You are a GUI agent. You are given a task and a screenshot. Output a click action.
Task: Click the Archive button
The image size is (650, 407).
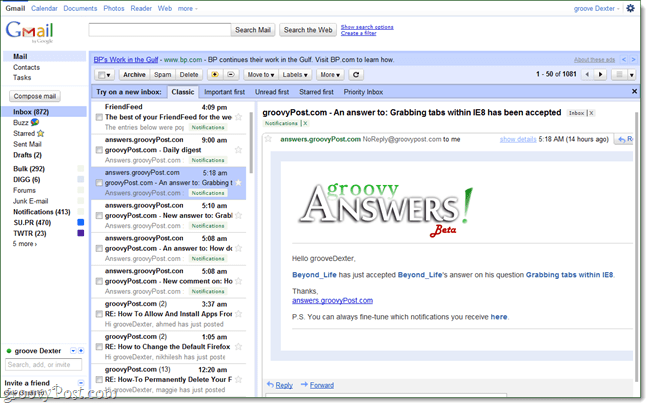134,75
